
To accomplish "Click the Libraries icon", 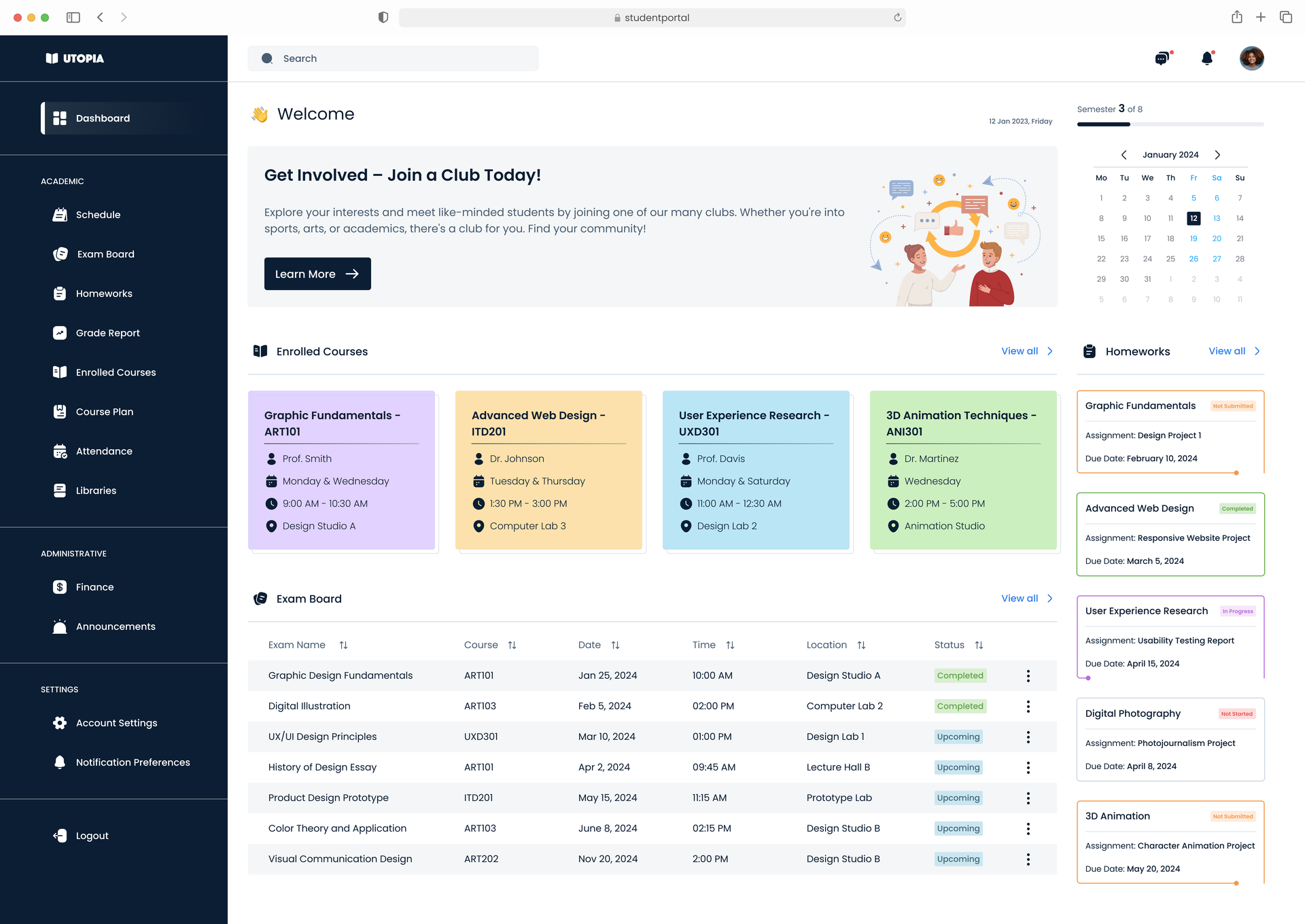I will coord(60,491).
